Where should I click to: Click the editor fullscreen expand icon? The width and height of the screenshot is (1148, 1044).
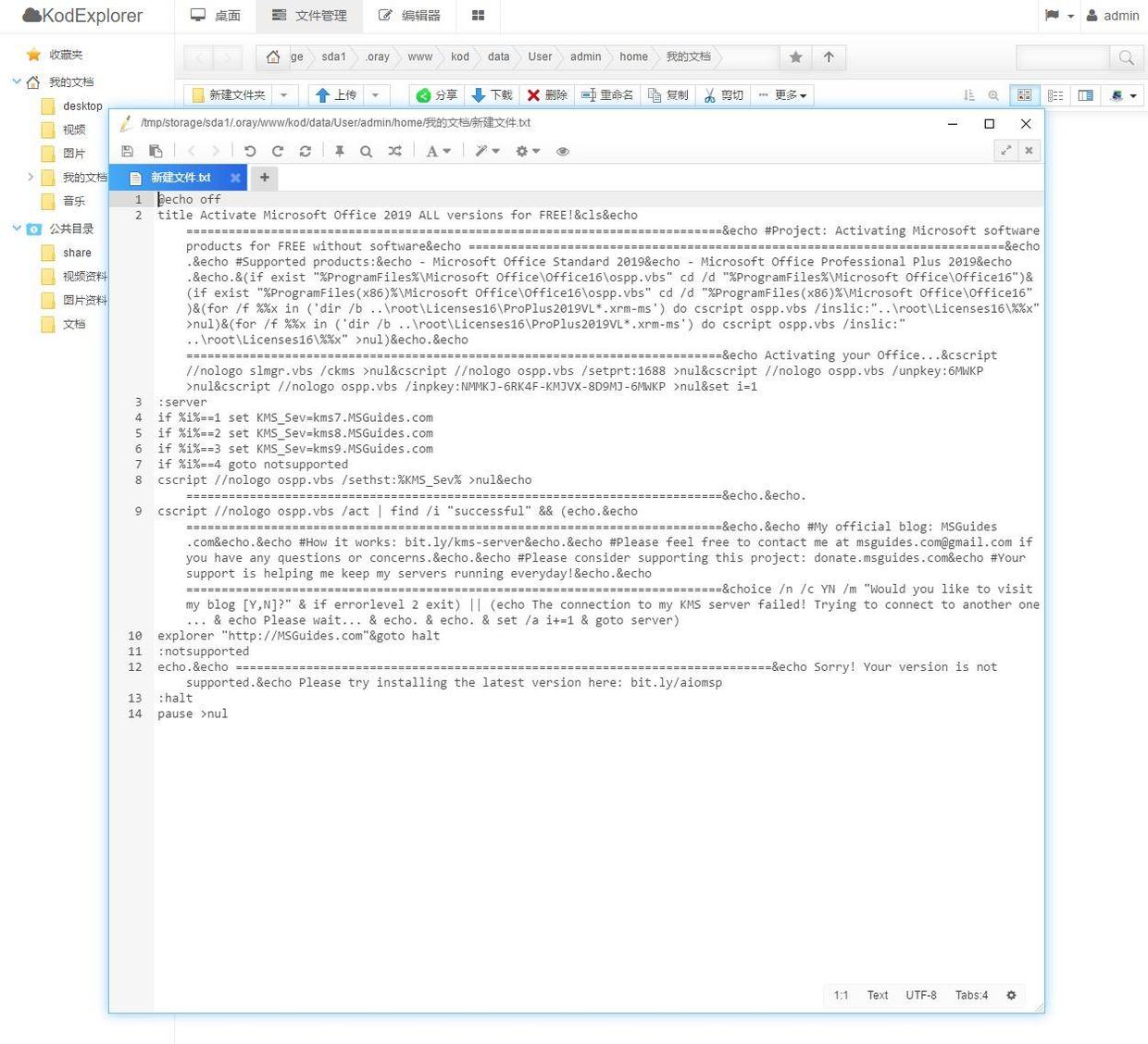pyautogui.click(x=1005, y=150)
